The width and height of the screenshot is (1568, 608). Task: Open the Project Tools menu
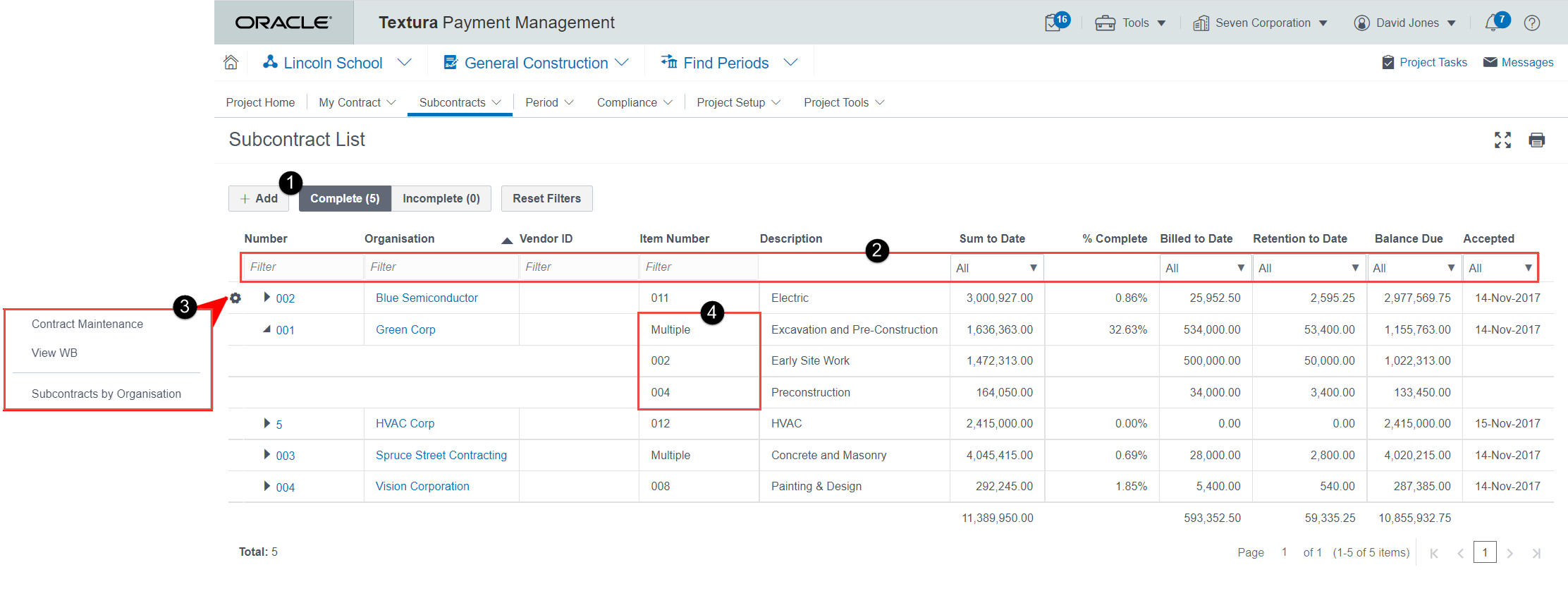pyautogui.click(x=844, y=102)
